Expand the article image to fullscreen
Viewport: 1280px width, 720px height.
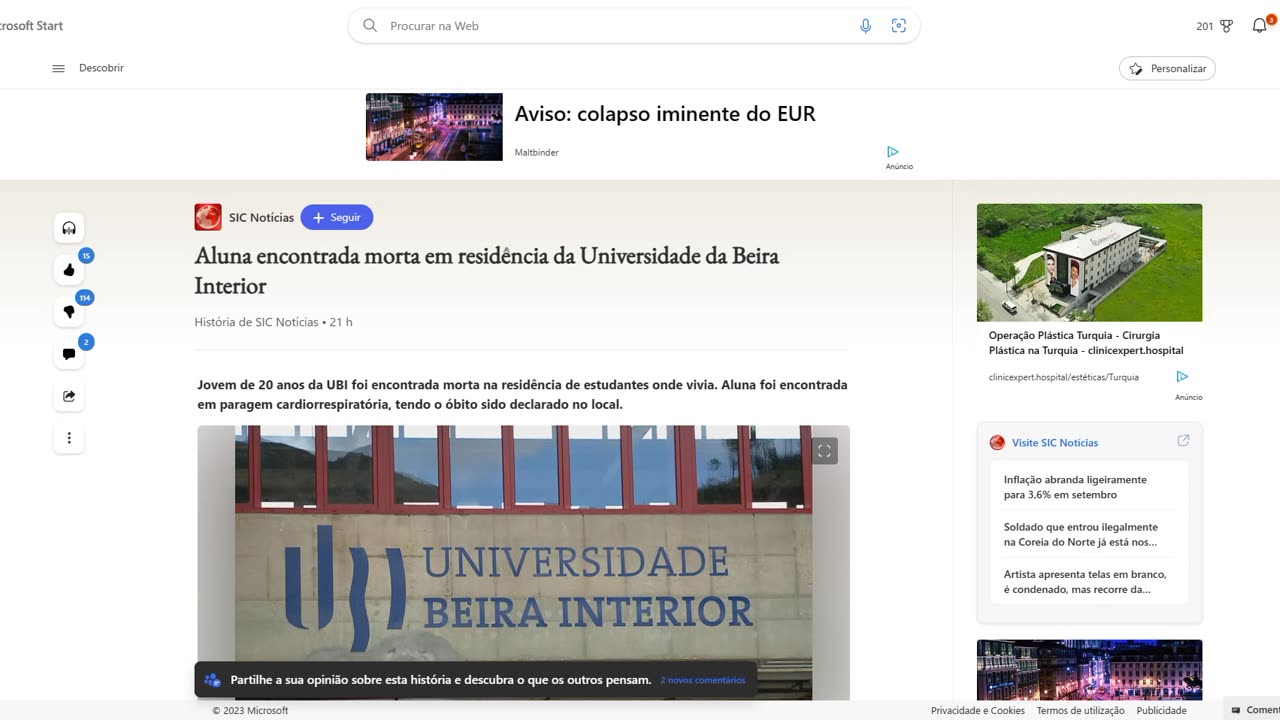[x=824, y=451]
